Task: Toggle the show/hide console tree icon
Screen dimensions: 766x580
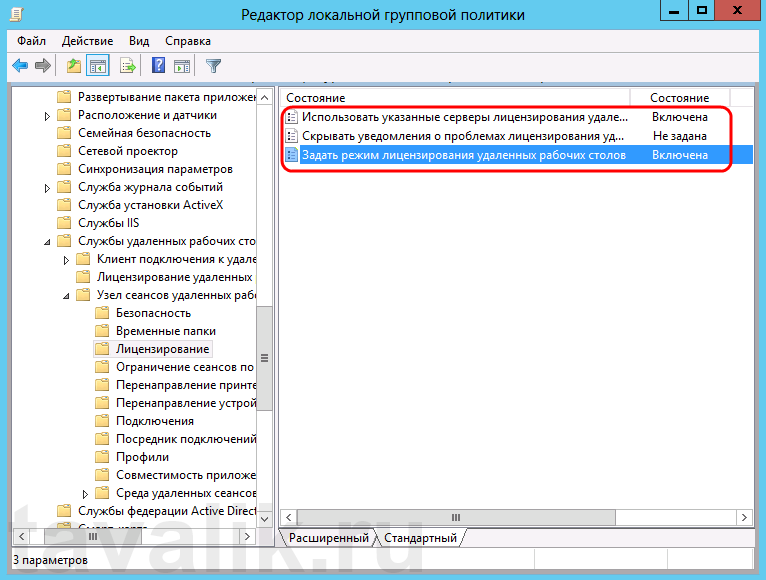Action: tap(98, 66)
